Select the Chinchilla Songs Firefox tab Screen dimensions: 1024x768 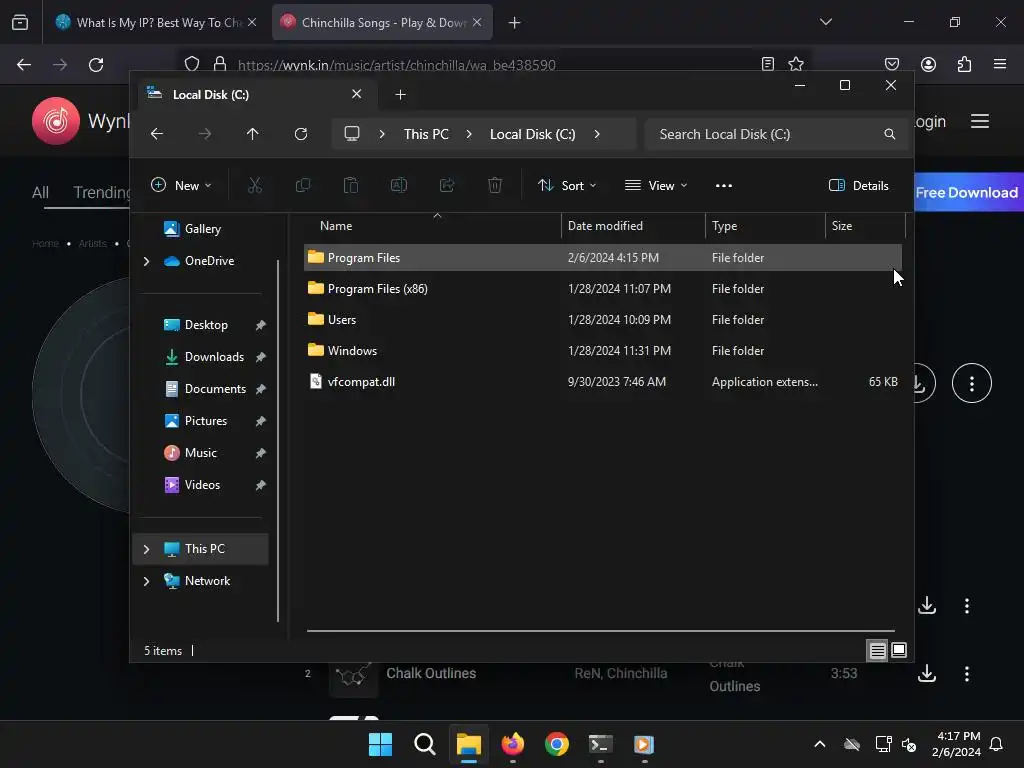click(382, 22)
